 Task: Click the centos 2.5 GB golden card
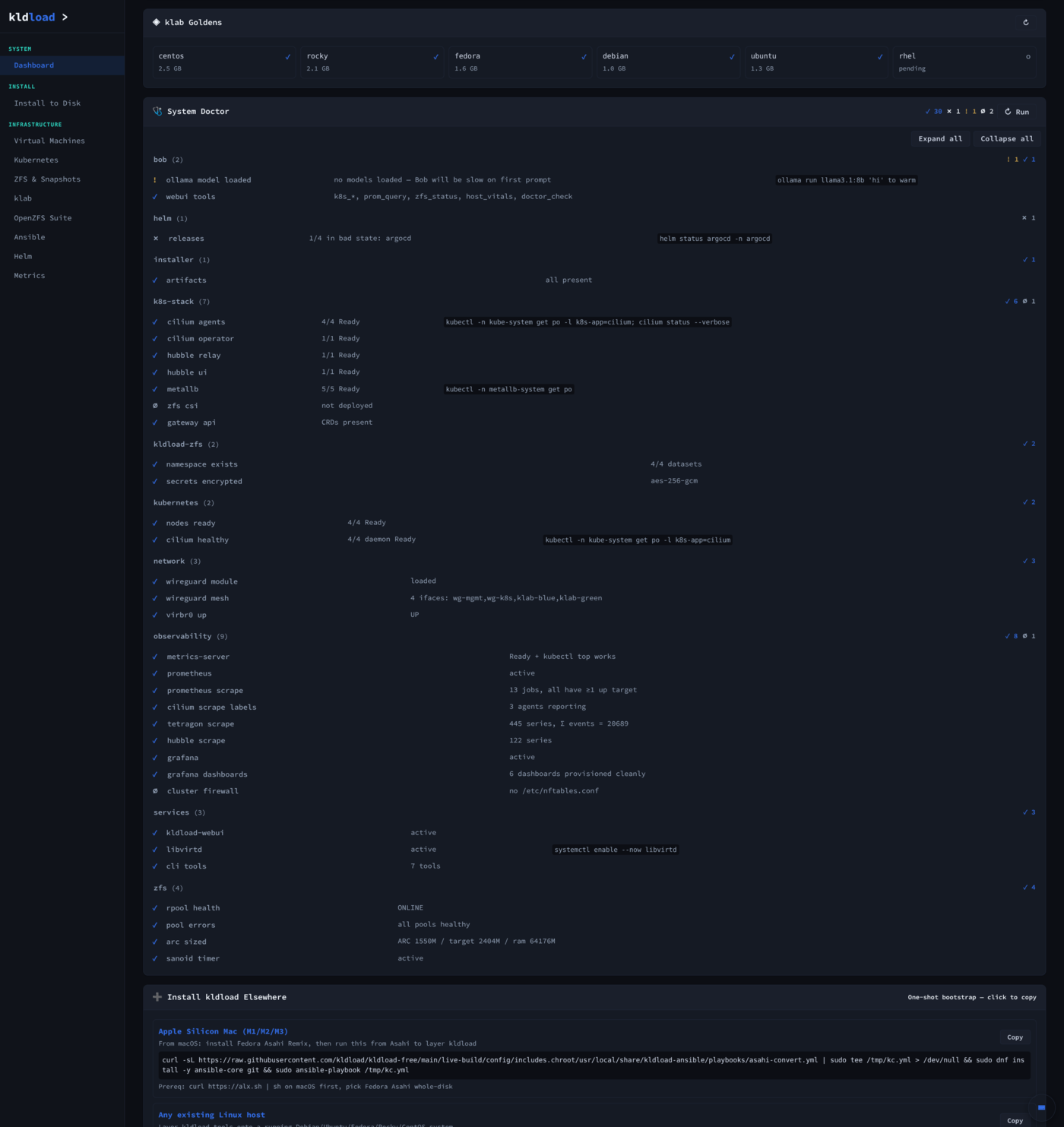click(x=223, y=62)
